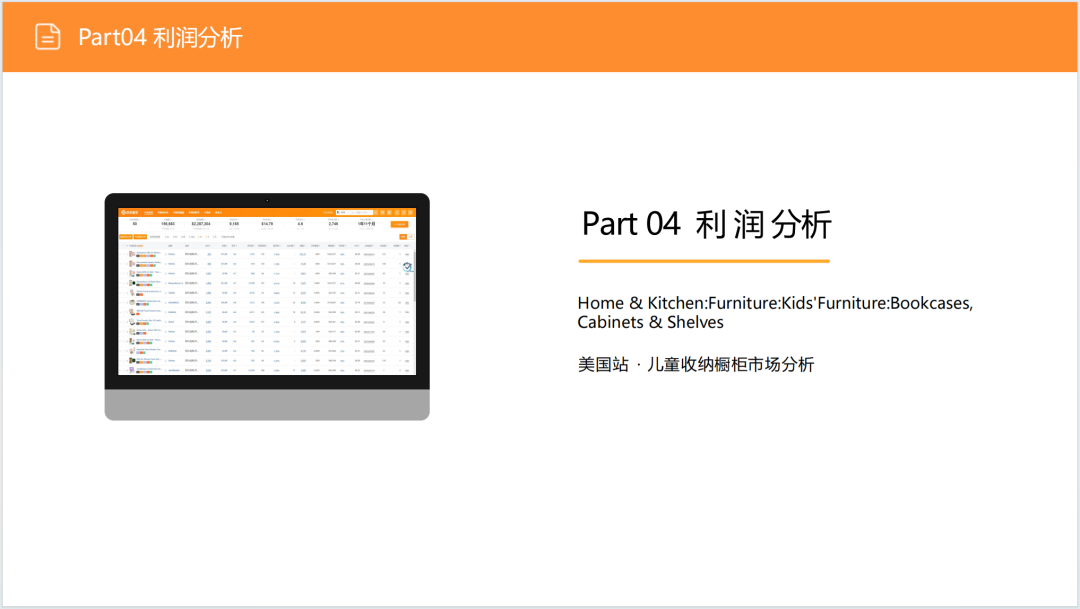This screenshot has height=609, width=1080.
Task: Click the orange button right of the summary stats
Action: point(399,224)
